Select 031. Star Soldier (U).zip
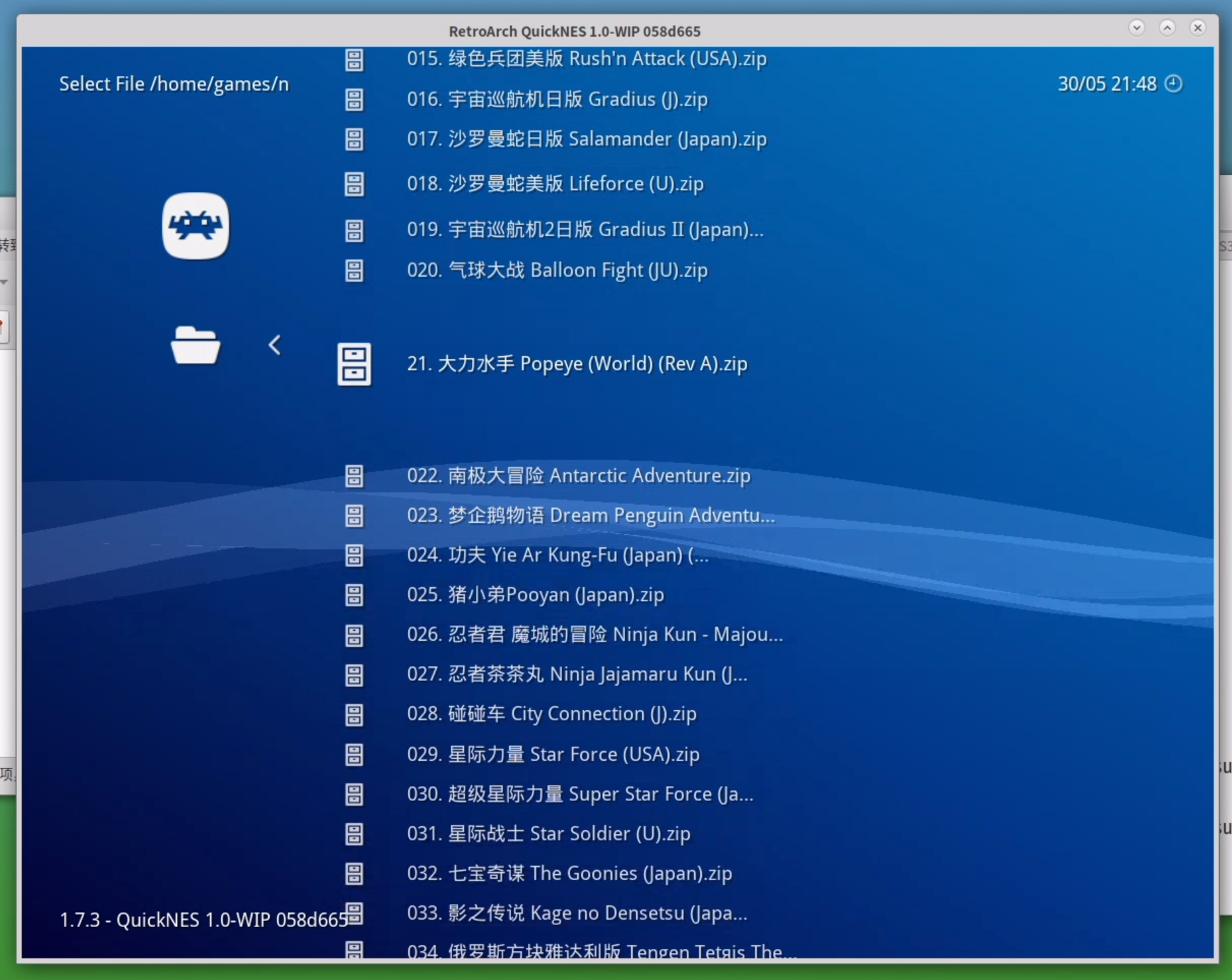The height and width of the screenshot is (980, 1232). pos(548,834)
